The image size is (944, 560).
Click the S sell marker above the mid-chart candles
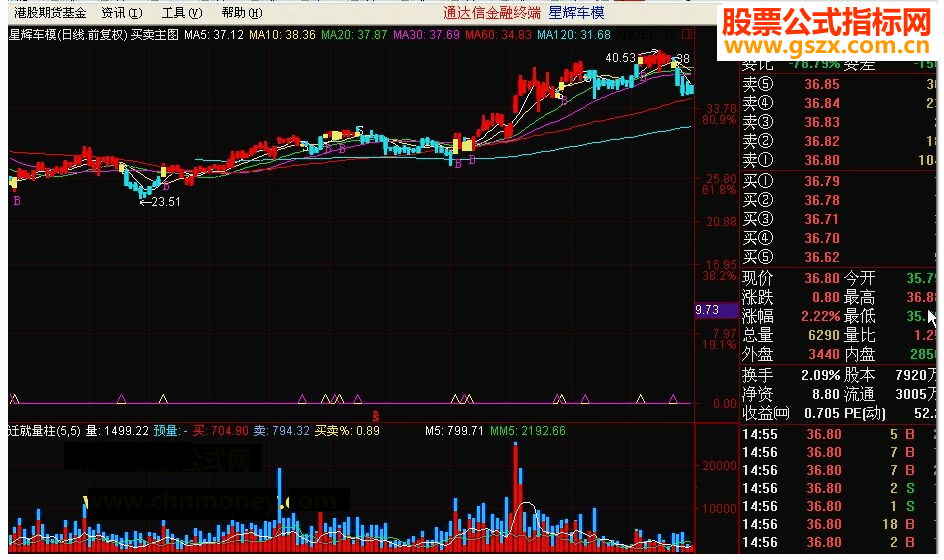359,129
